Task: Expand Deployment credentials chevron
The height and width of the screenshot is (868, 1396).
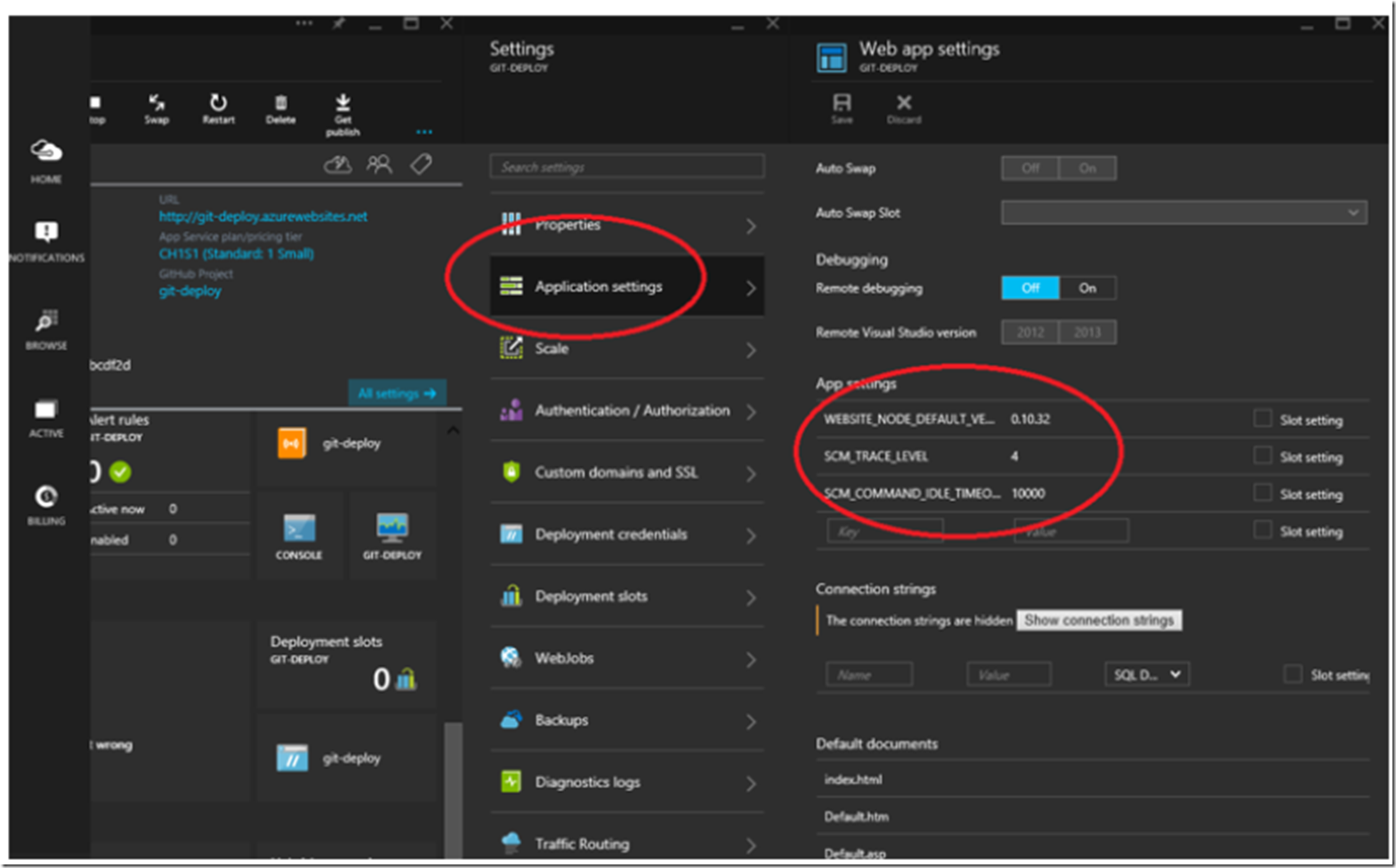Action: click(751, 535)
